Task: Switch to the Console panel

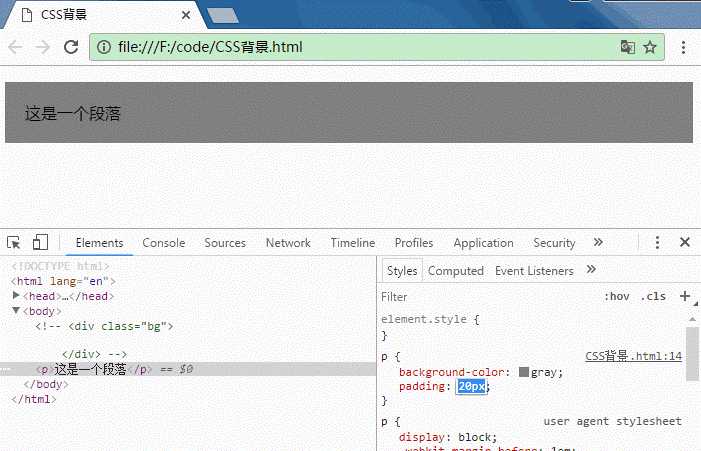Action: 164,243
